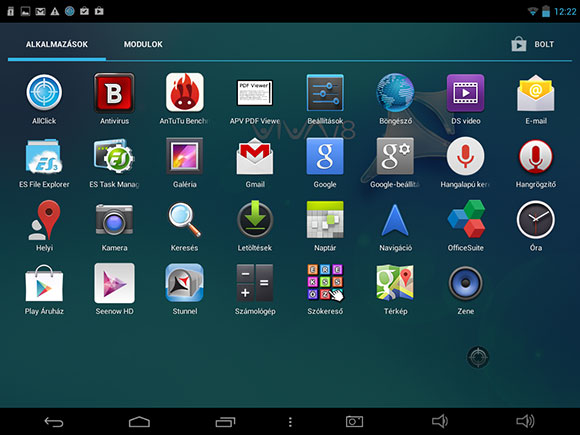The width and height of the screenshot is (580, 435).
Task: Tap the Wi-Fi signal status icon
Action: [x=532, y=11]
